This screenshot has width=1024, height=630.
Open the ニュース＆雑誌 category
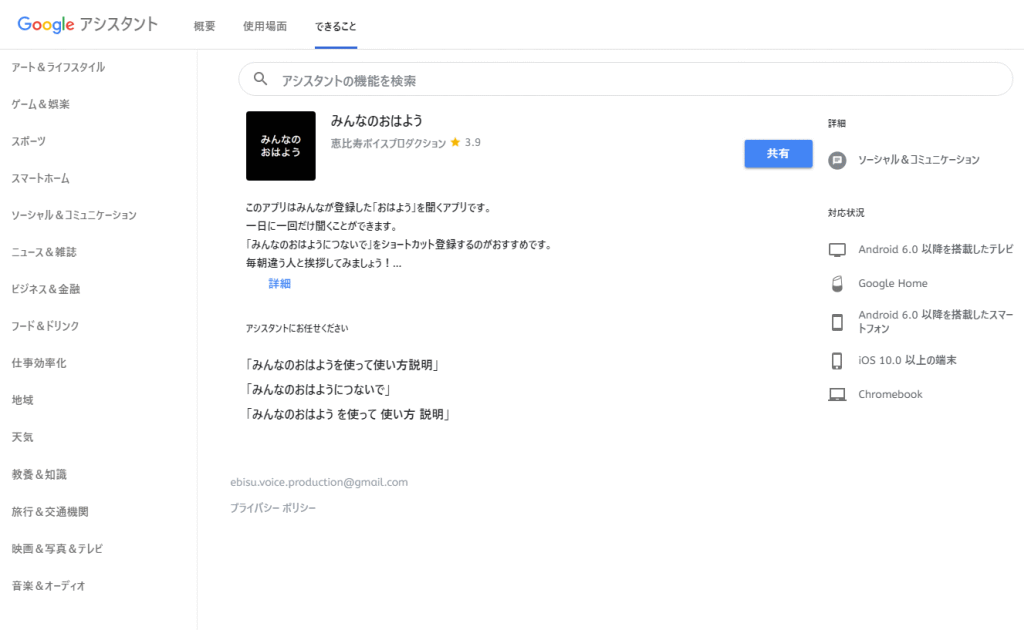point(44,252)
